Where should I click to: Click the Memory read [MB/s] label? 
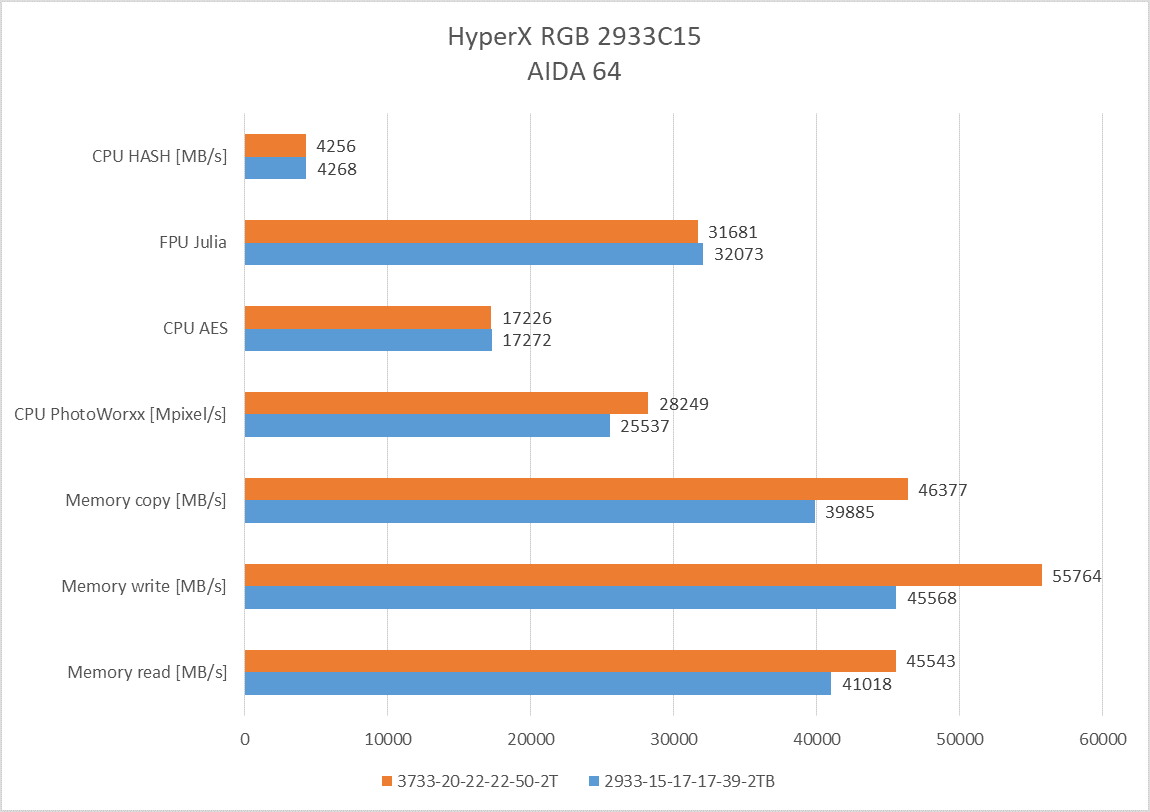pos(147,672)
